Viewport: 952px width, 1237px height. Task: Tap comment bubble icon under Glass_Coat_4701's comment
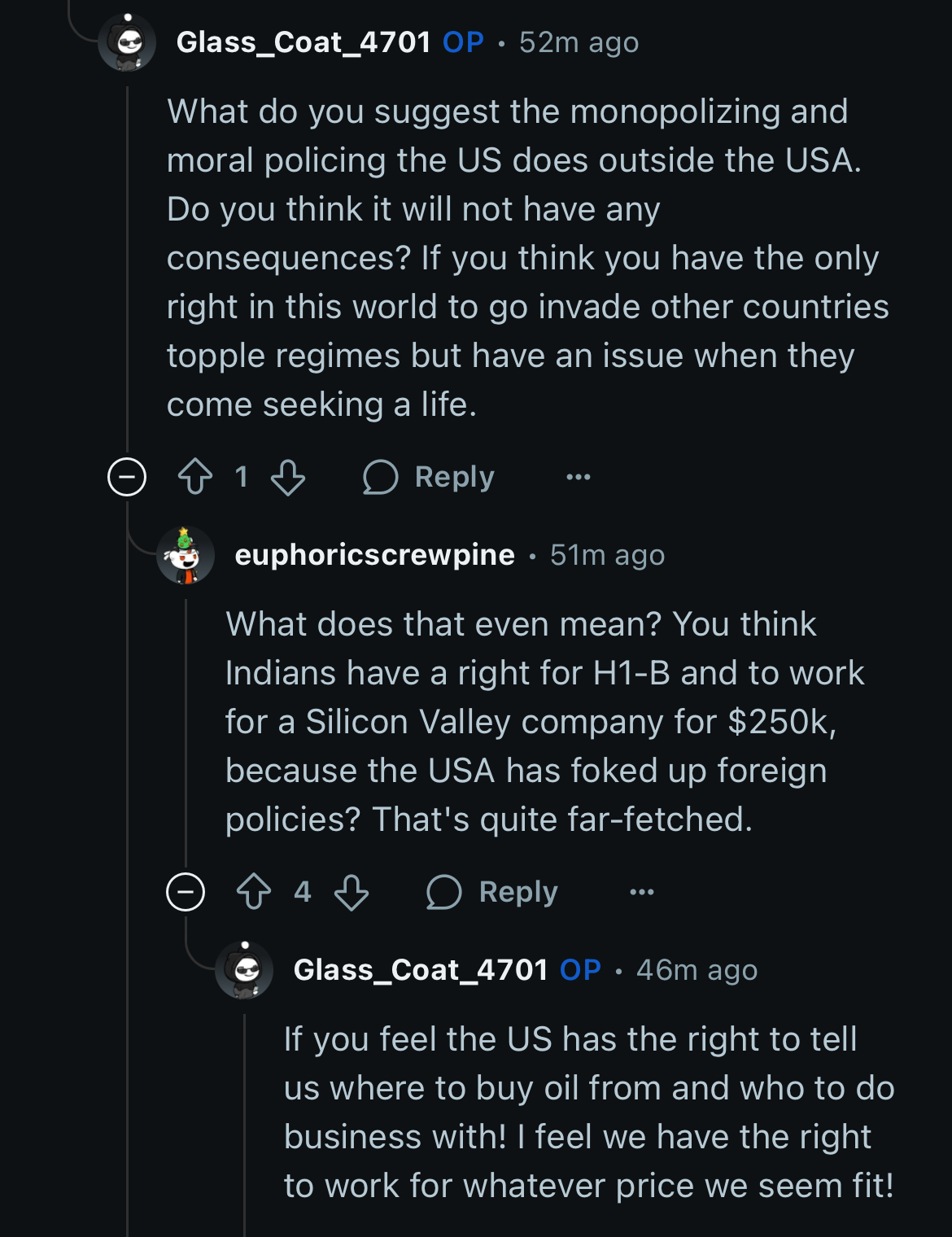coord(380,477)
